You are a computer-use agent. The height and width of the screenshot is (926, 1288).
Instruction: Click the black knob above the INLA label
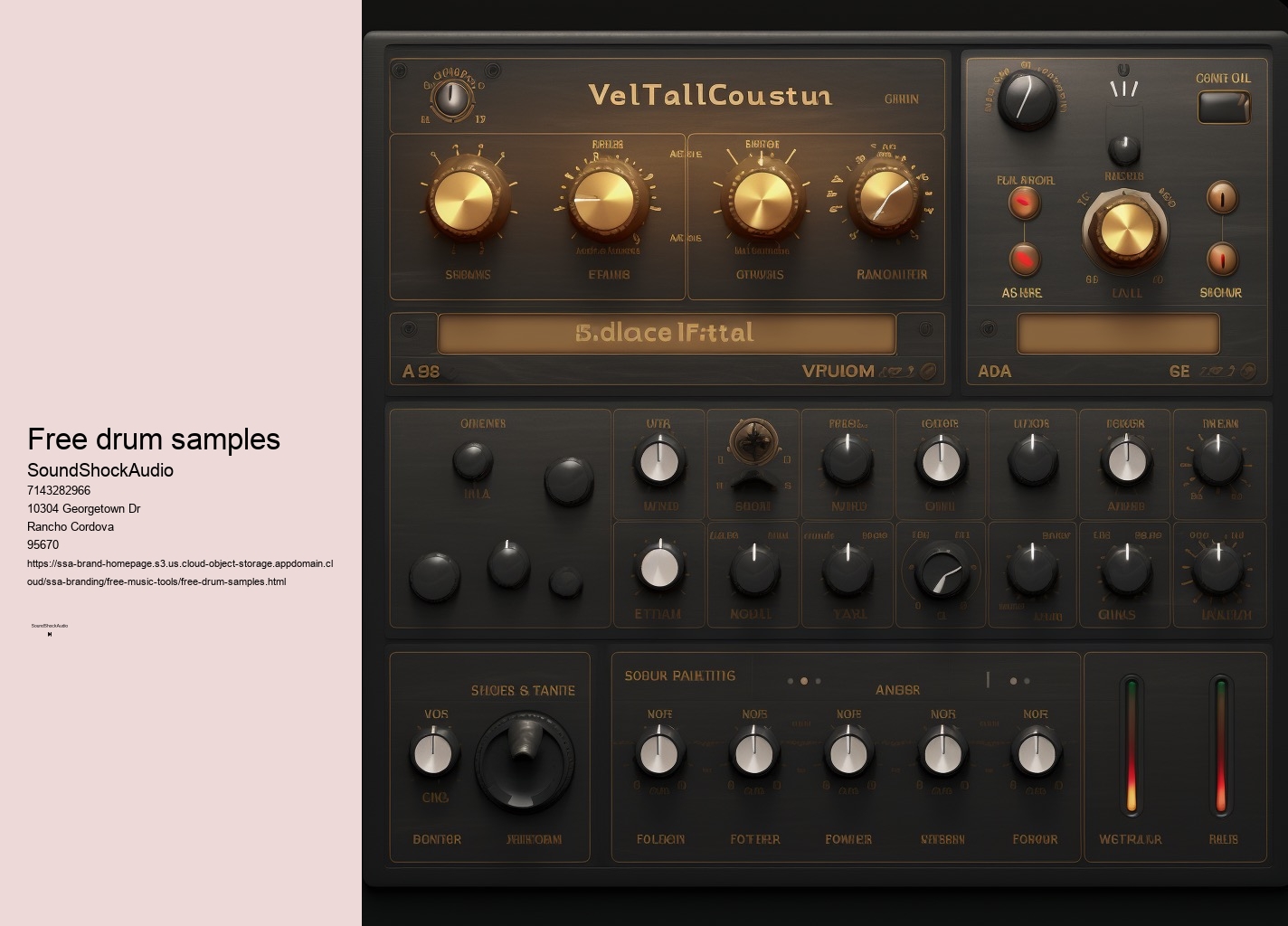point(473,461)
